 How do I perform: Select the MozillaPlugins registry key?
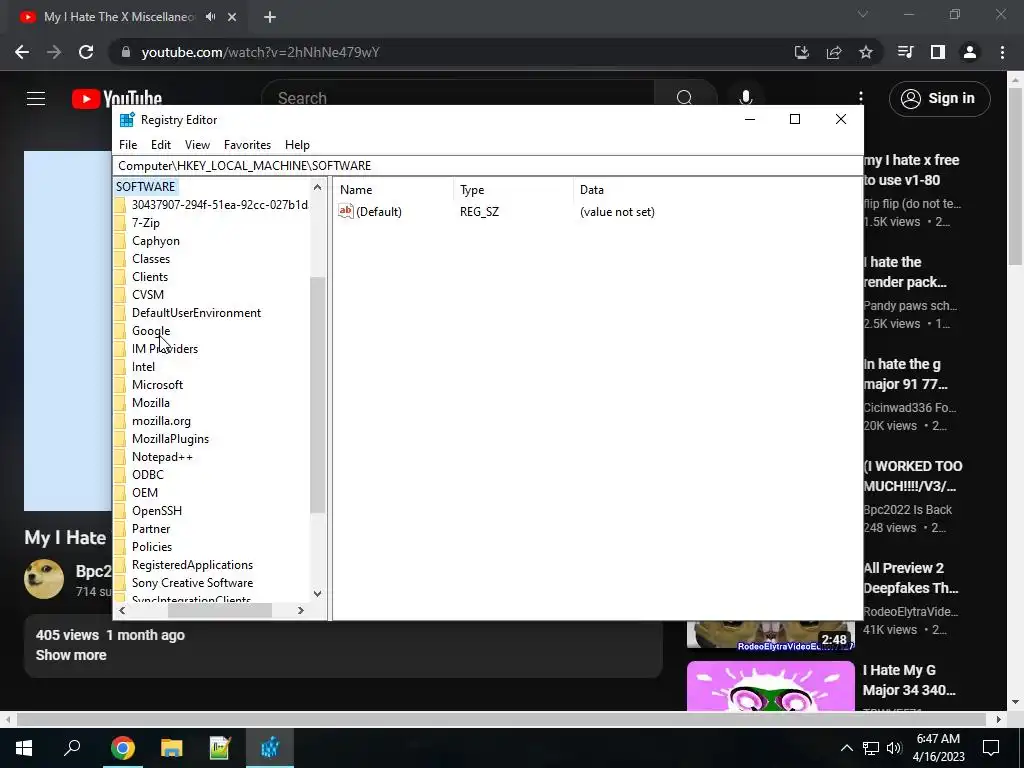[170, 439]
